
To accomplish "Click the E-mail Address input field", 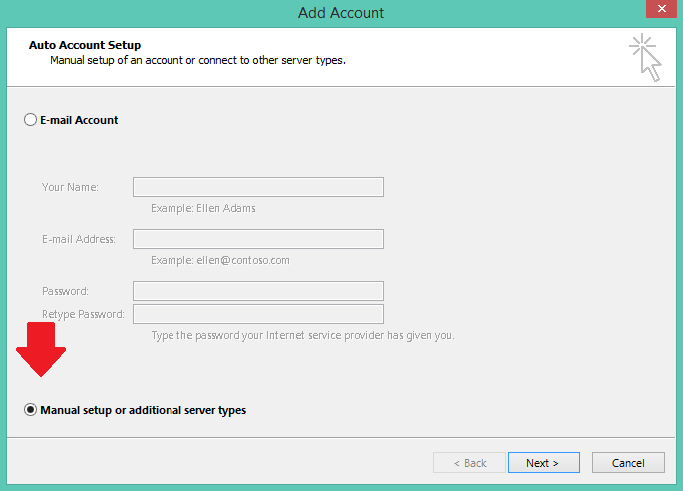I will tap(258, 239).
